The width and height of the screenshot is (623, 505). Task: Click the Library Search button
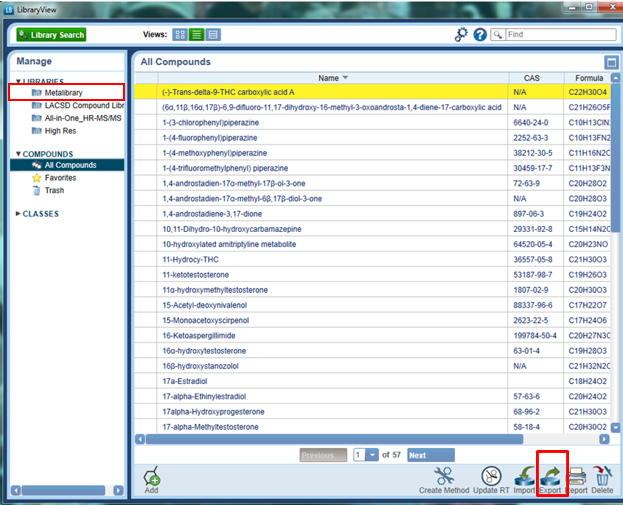[50, 34]
